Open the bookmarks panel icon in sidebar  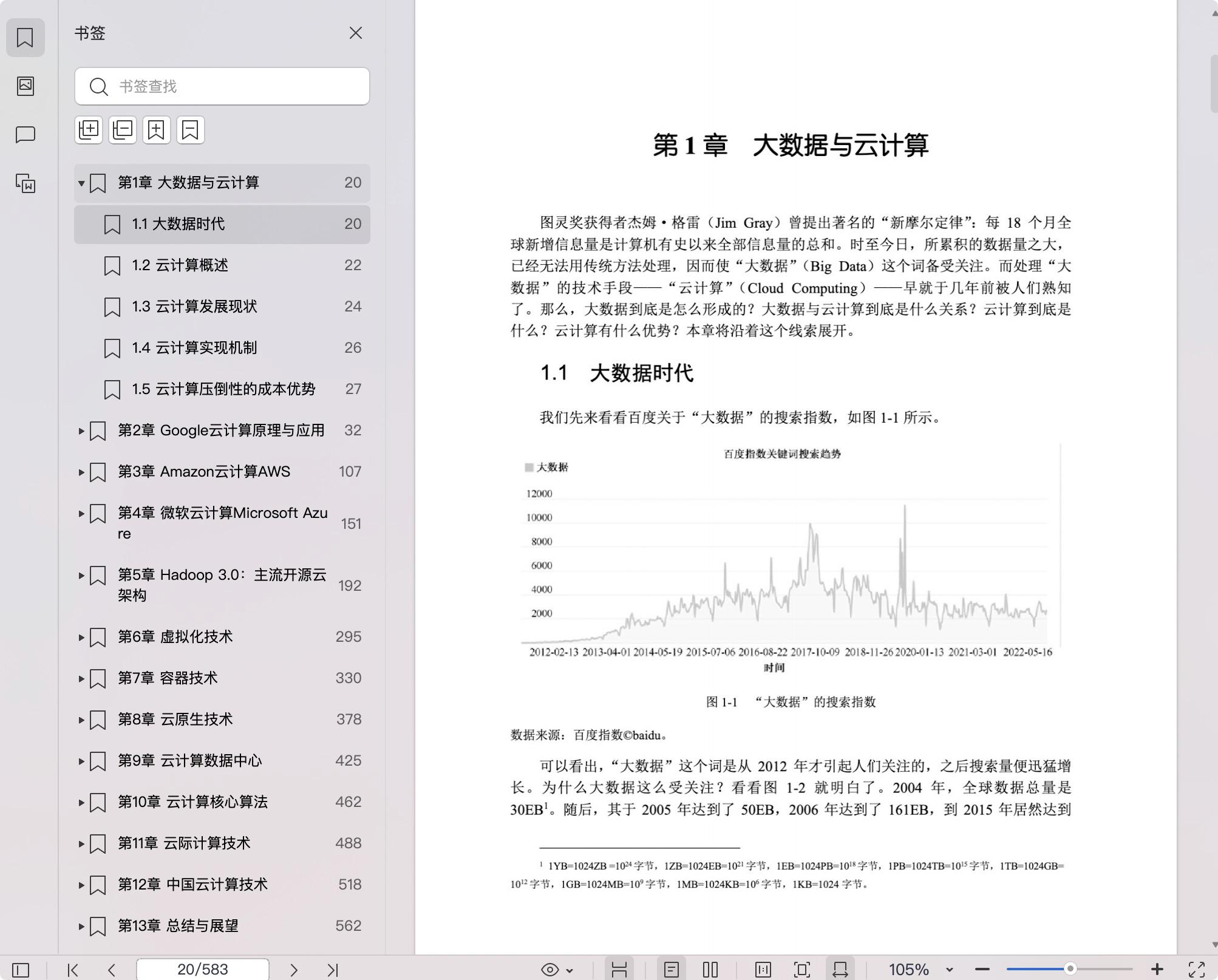pyautogui.click(x=25, y=38)
